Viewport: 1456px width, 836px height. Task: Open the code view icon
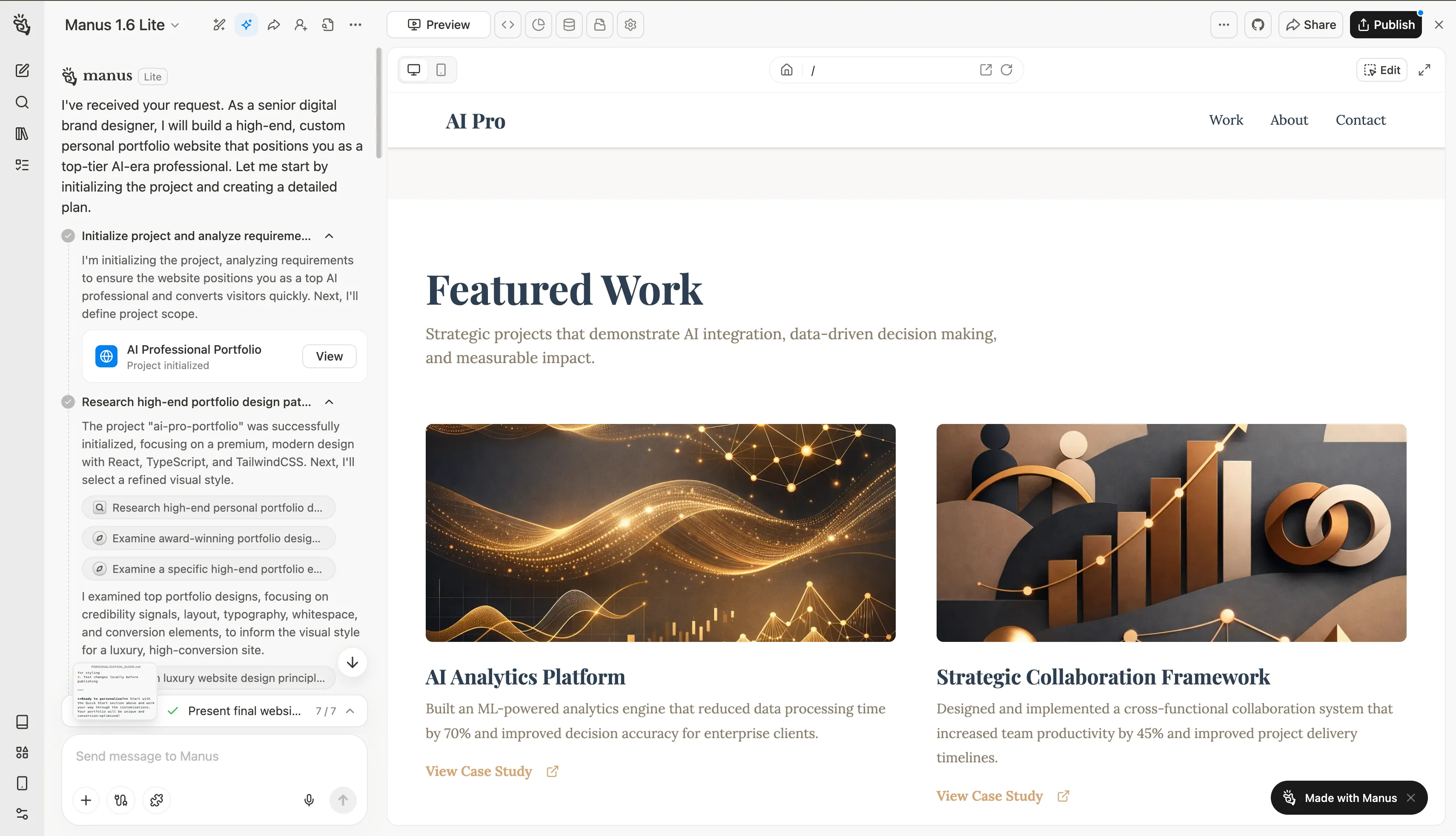(507, 25)
